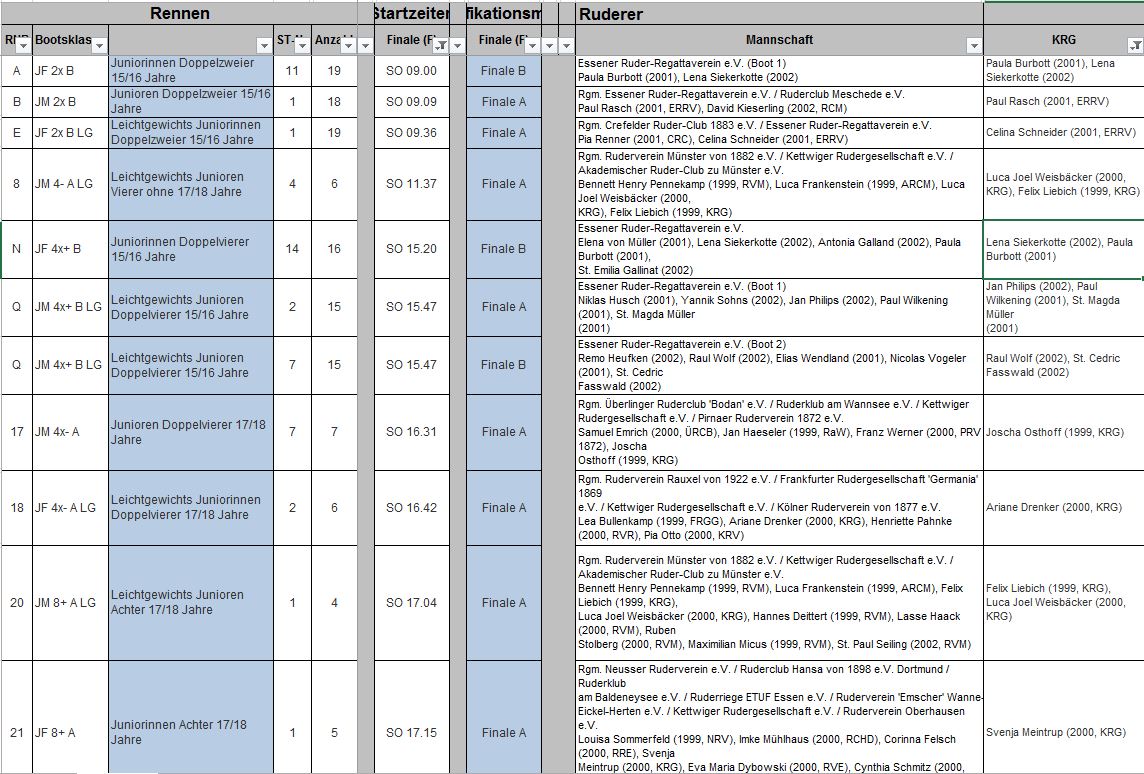Select the SO 17.15 start time cell
Viewport: 1144px width, 774px height.
point(411,733)
